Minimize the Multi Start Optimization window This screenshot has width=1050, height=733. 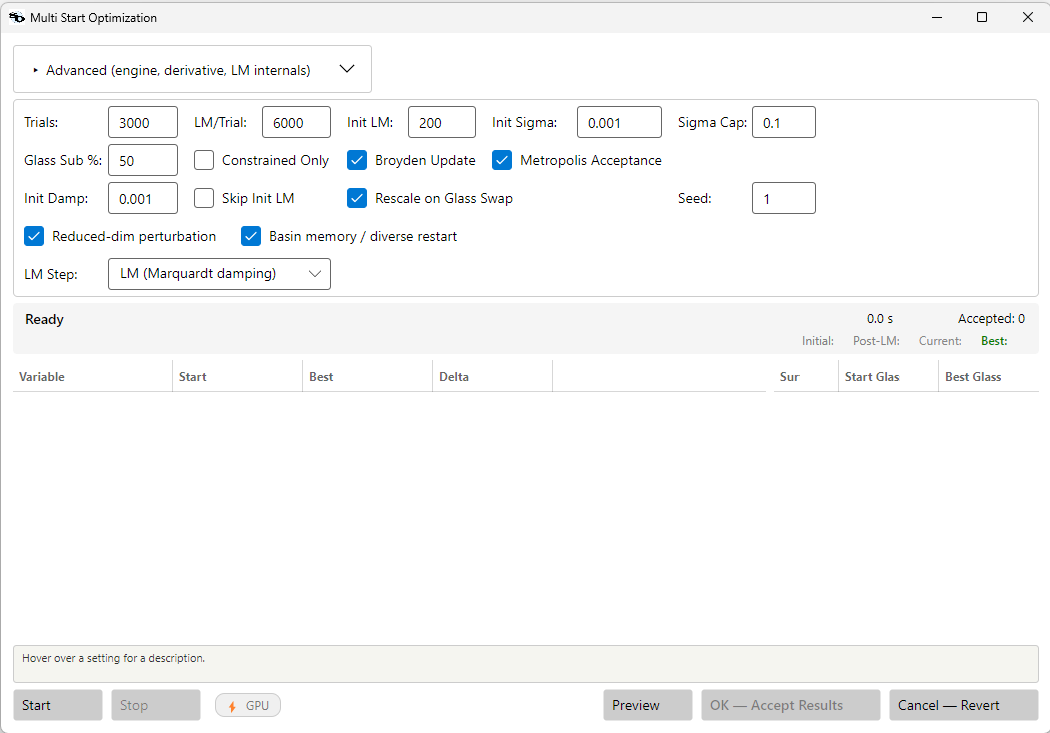pyautogui.click(x=937, y=17)
